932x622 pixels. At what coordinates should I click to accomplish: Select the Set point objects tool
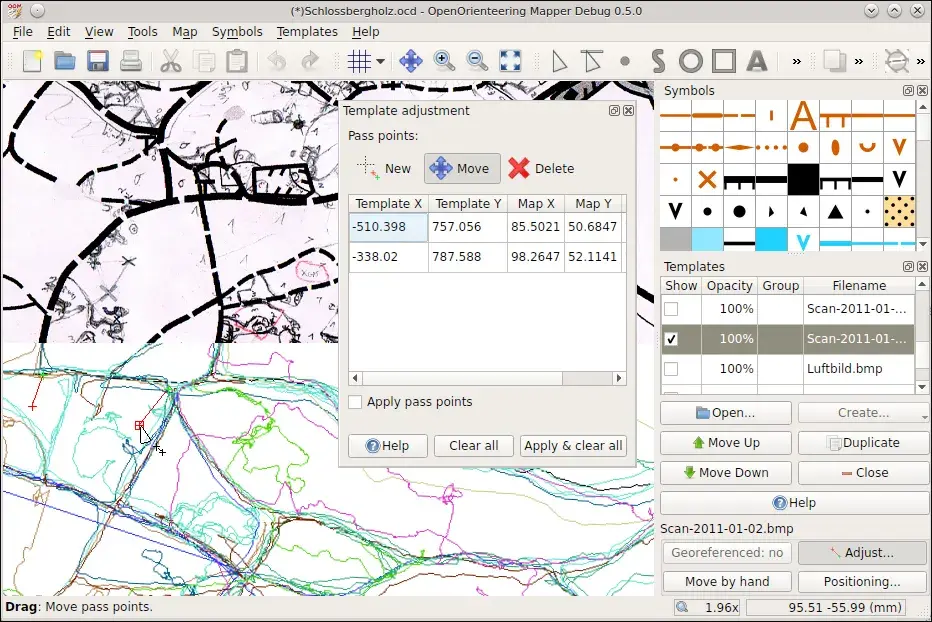(625, 61)
